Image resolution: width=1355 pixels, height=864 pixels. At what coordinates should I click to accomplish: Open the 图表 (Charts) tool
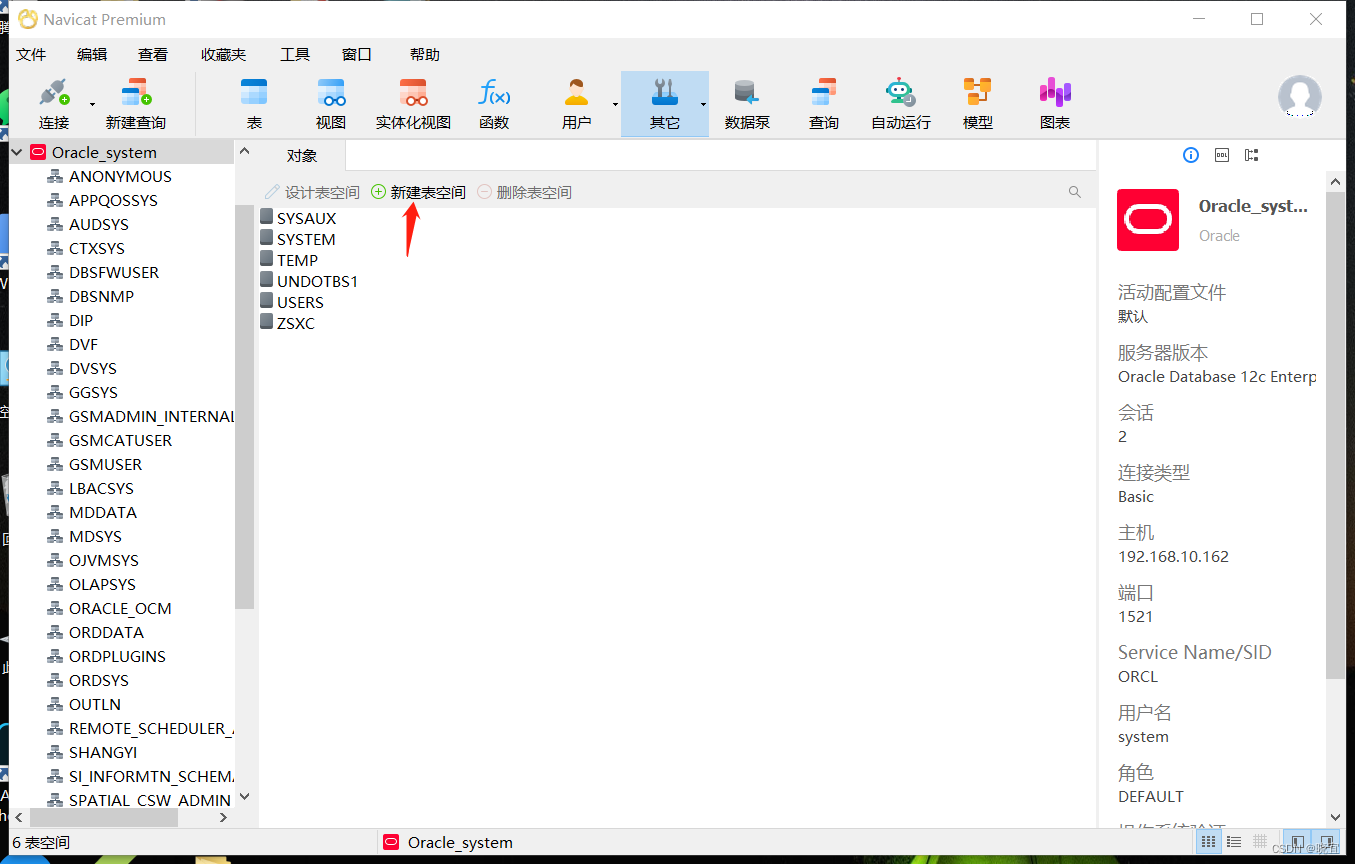coord(1055,104)
